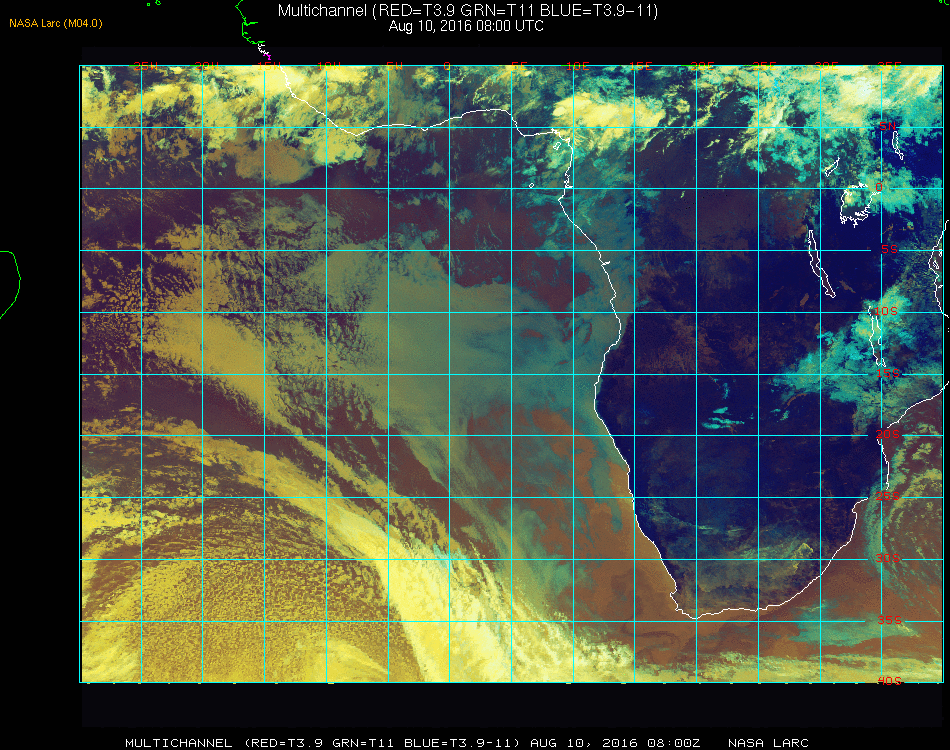
Task: Click 'NASA LARC' in the bottom caption
Action: coord(768,743)
